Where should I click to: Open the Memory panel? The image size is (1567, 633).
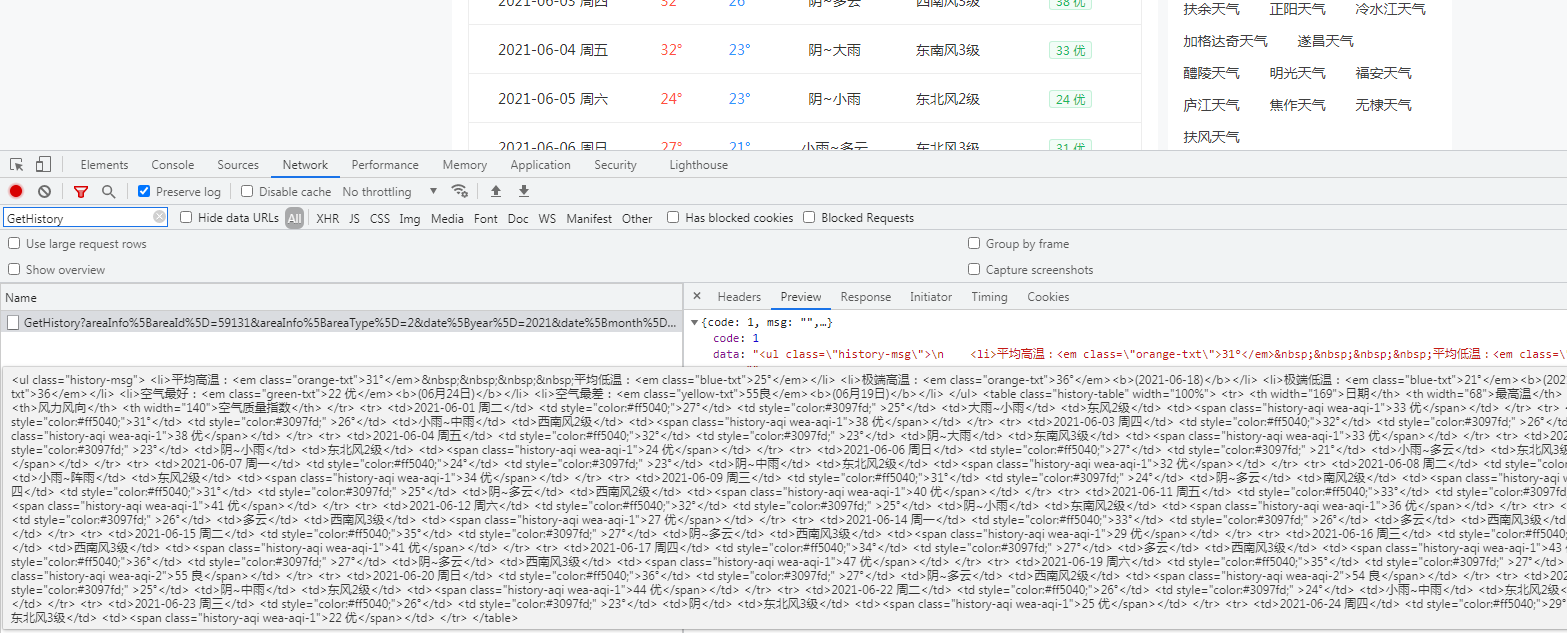click(x=465, y=165)
